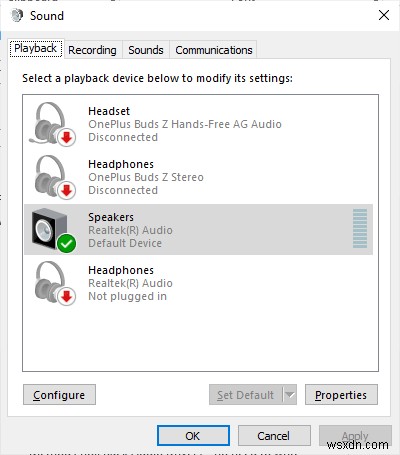The width and height of the screenshot is (400, 455).
Task: Click the red down arrow on Headset
Action: [x=67, y=137]
